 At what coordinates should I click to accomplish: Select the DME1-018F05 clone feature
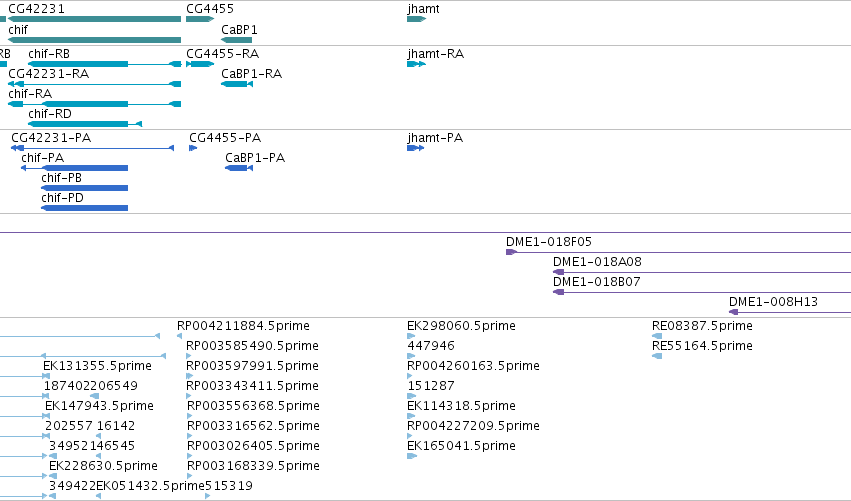[678, 252]
